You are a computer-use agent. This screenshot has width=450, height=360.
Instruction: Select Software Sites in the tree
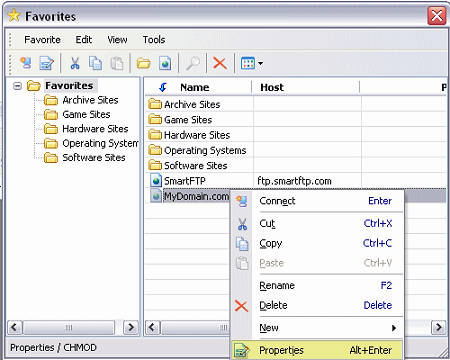(94, 157)
